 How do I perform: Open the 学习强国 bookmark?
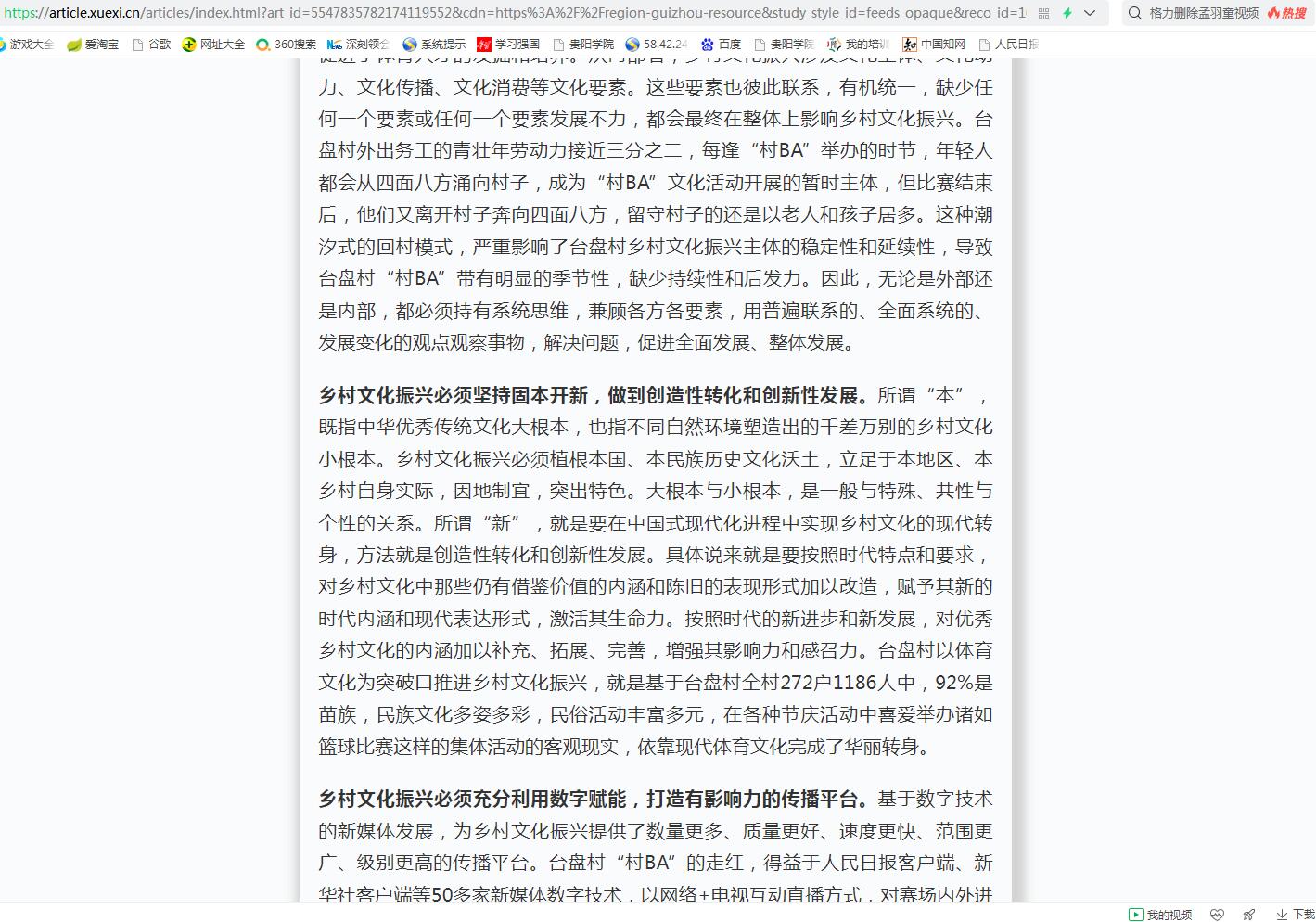coord(508,44)
